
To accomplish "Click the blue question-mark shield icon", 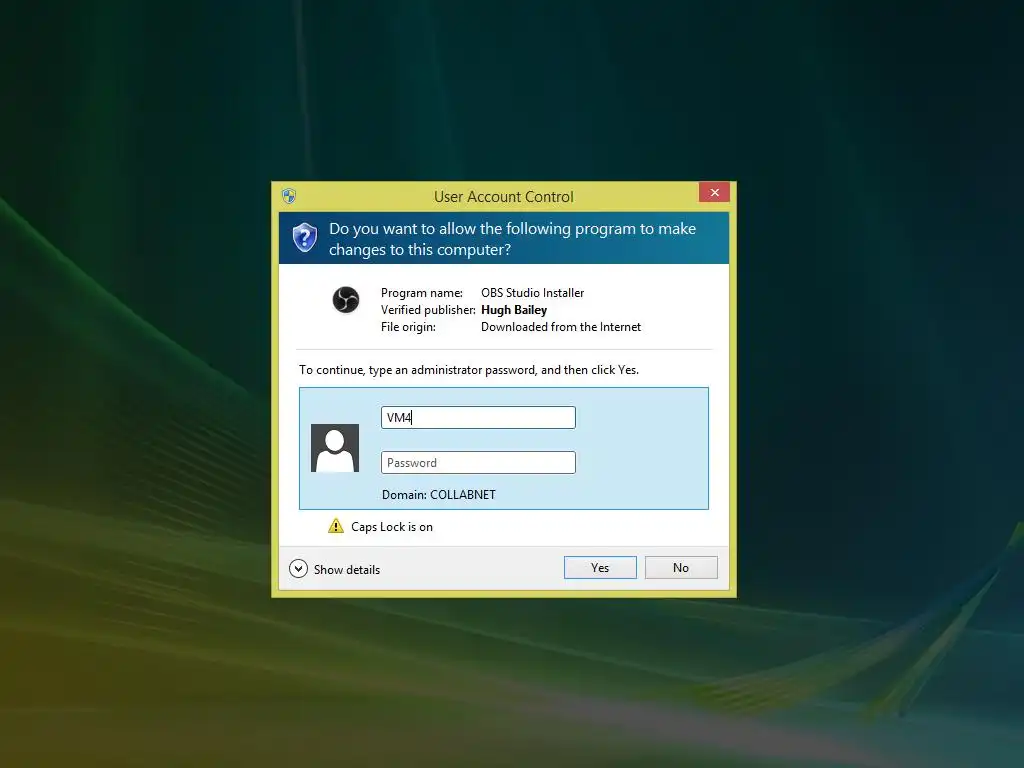I will (304, 237).
